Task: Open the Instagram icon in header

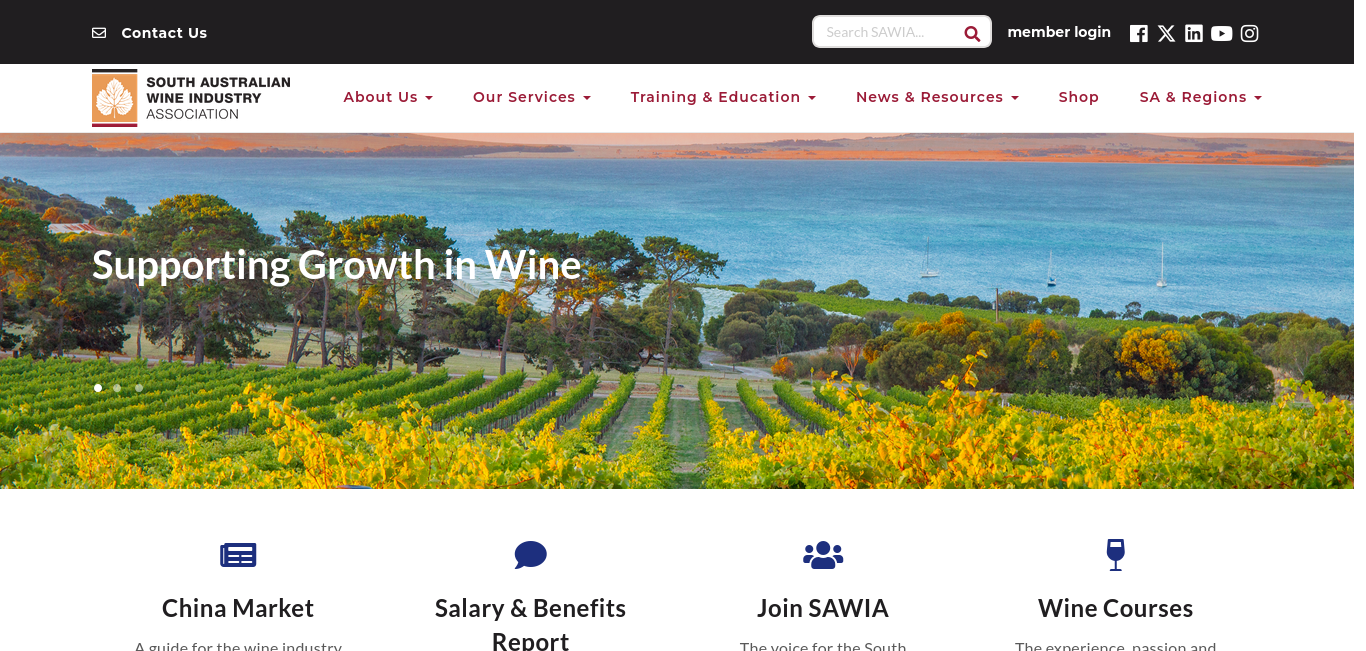Action: point(1249,33)
